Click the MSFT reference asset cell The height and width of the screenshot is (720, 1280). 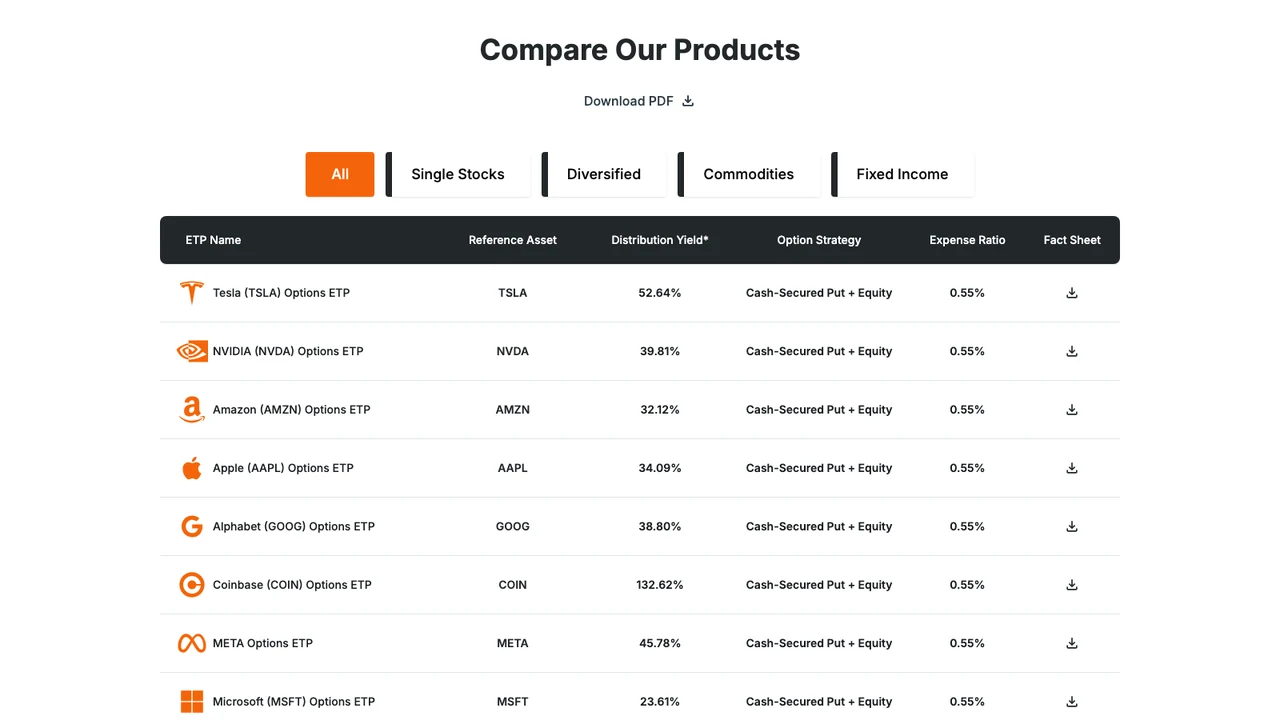tap(513, 702)
